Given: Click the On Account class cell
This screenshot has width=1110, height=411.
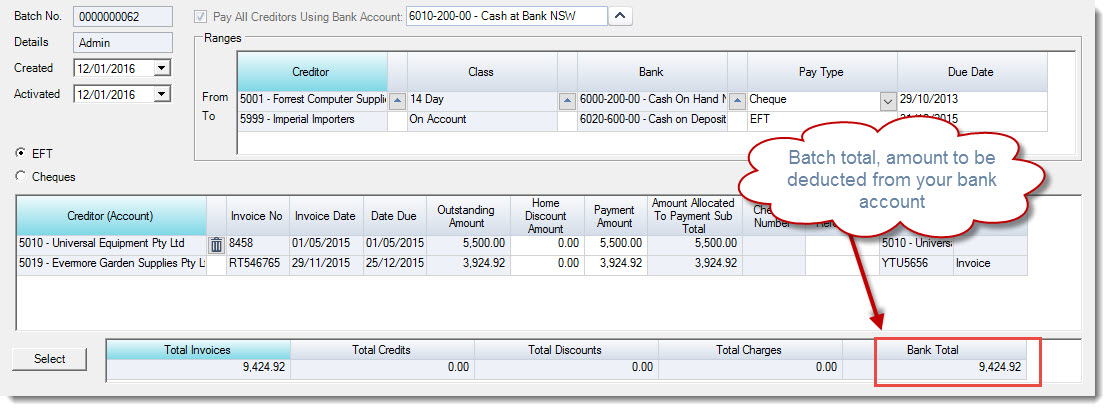Looking at the screenshot, I should 482,120.
